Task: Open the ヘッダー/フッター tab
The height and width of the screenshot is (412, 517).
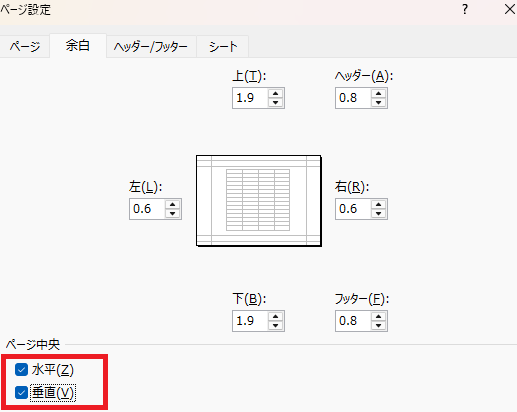Action: click(151, 46)
